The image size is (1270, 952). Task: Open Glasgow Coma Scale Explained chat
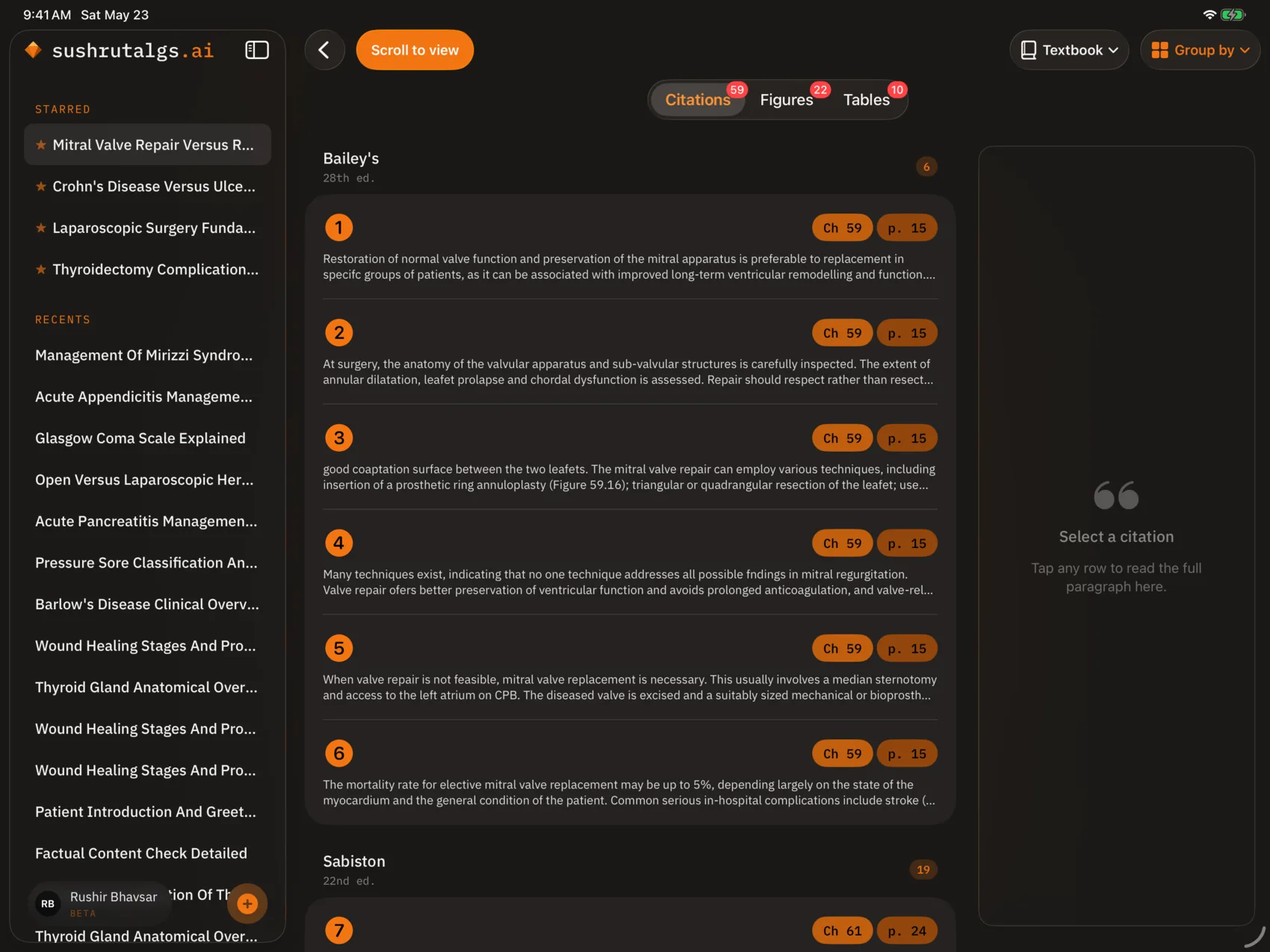coord(147,438)
